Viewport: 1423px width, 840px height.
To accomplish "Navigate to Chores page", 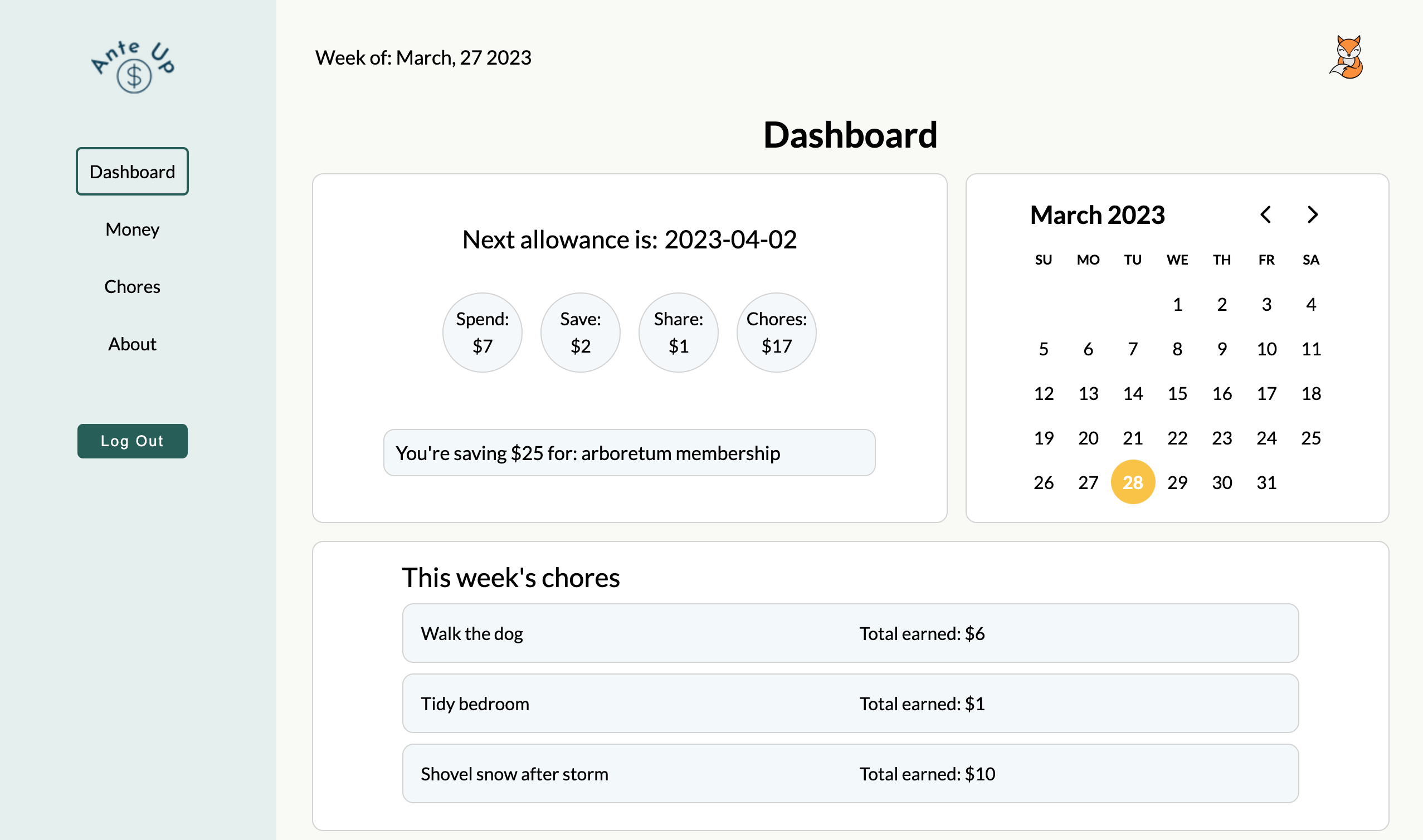I will click(133, 286).
